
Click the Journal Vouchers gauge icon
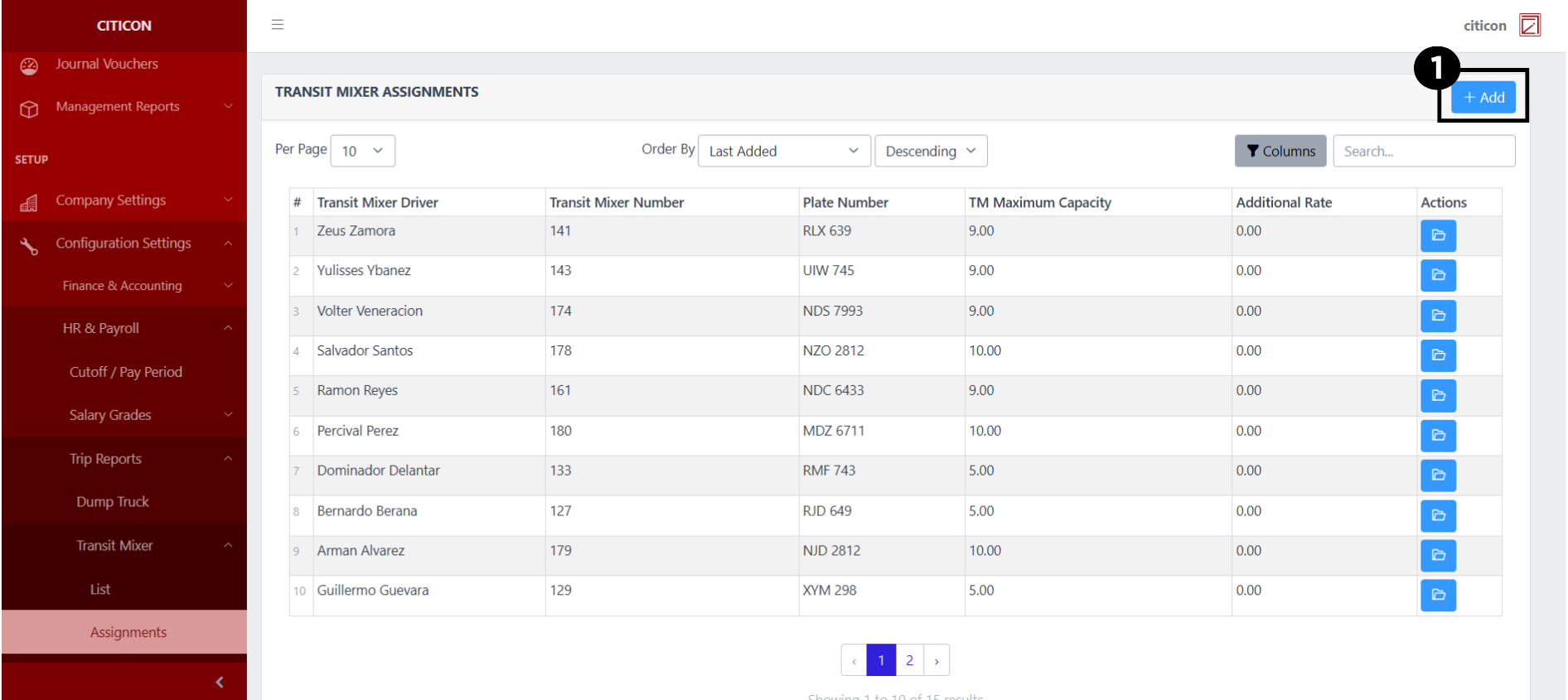pos(29,66)
